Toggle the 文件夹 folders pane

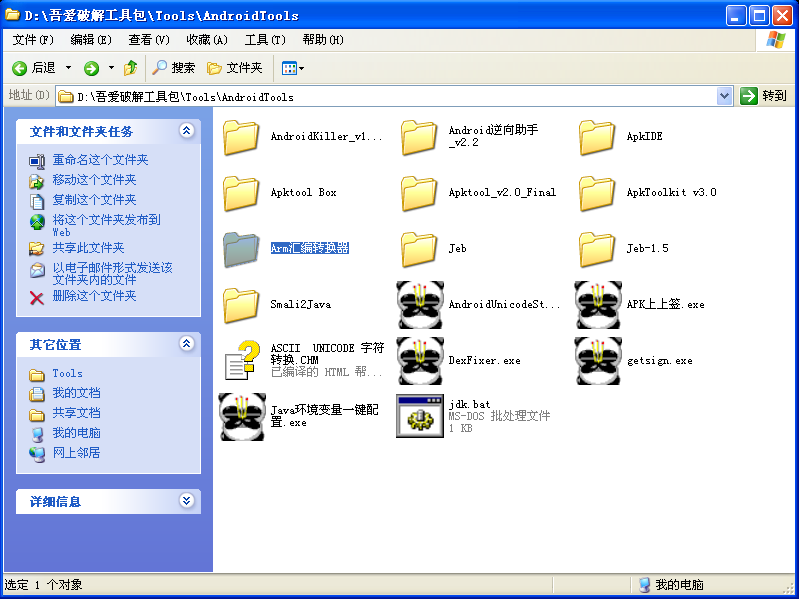click(235, 68)
